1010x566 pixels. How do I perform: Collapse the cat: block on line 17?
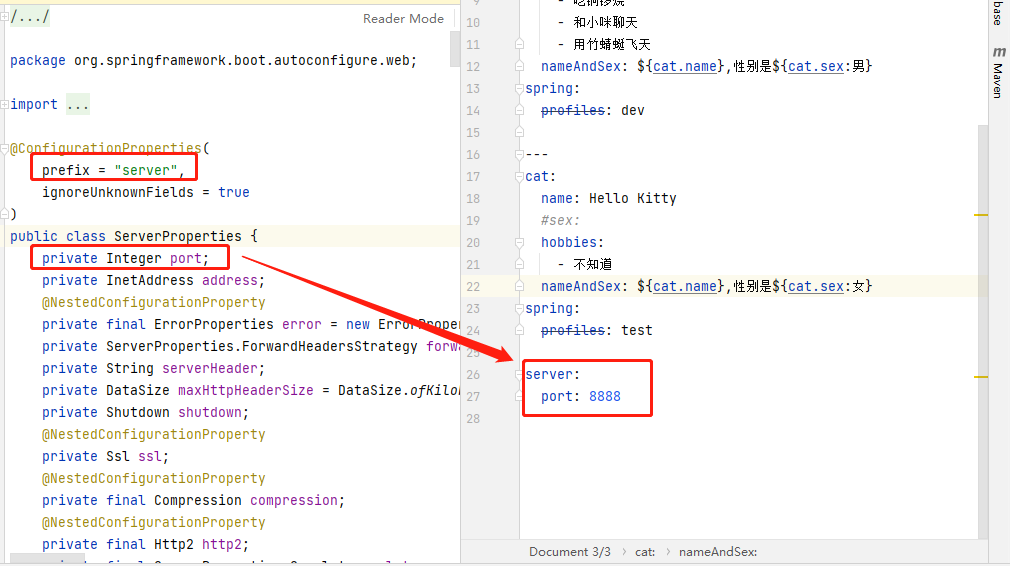[519, 176]
